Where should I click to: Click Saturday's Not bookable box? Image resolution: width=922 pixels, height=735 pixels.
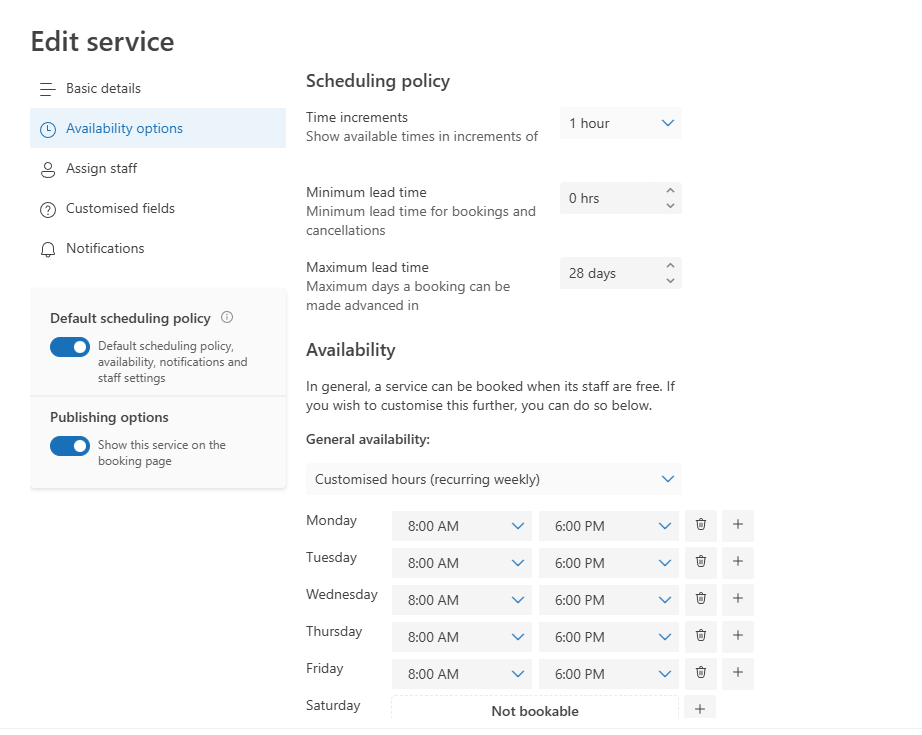click(535, 708)
